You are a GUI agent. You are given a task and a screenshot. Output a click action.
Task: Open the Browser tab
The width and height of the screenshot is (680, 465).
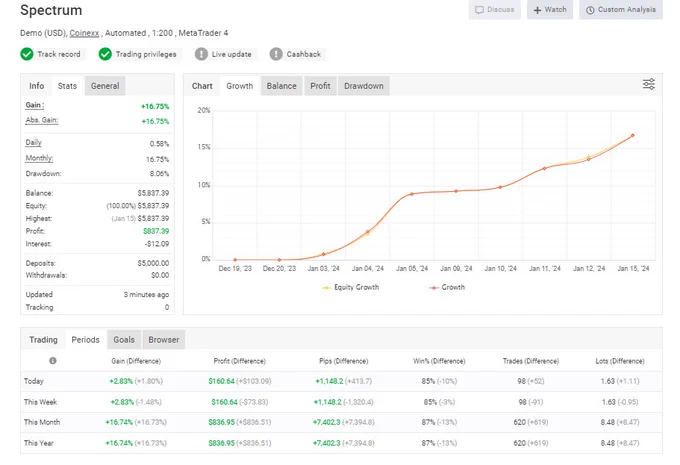[163, 340]
